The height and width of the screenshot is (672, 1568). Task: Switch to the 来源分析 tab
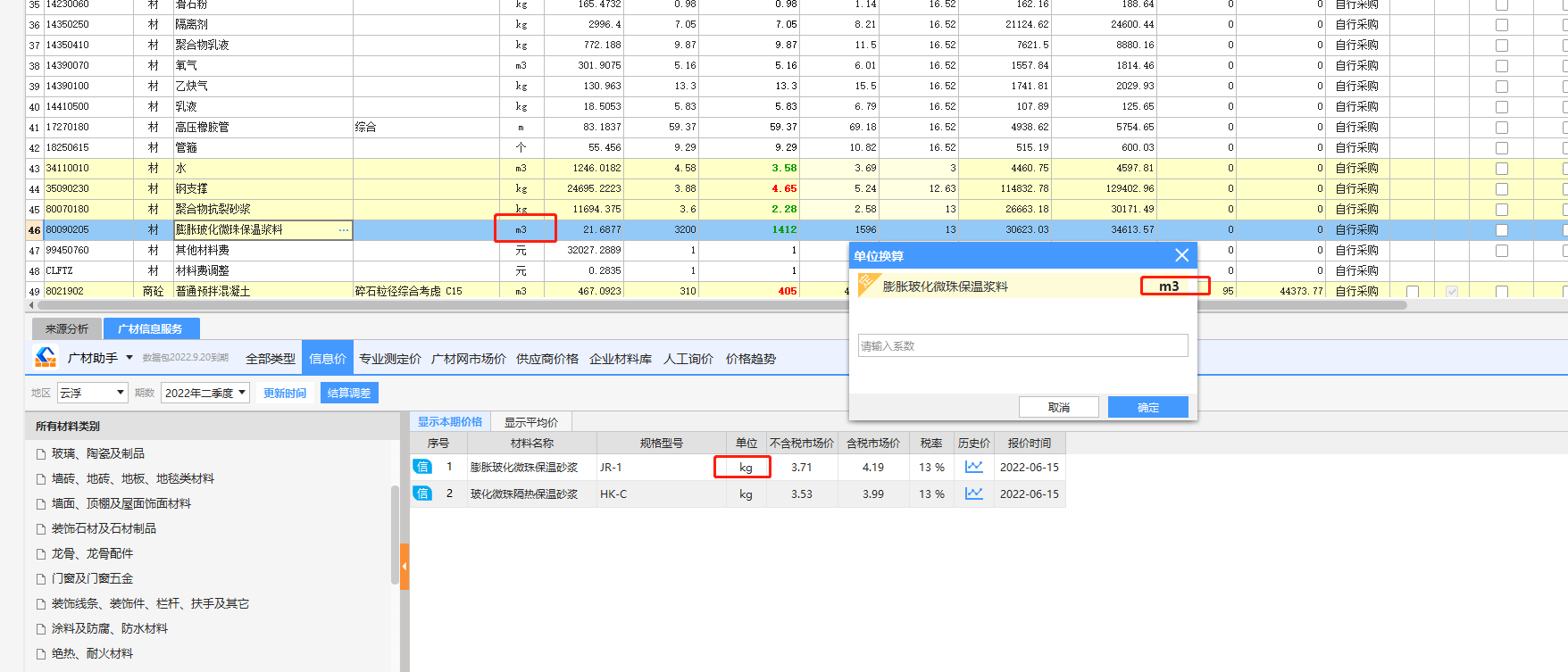pyautogui.click(x=67, y=328)
